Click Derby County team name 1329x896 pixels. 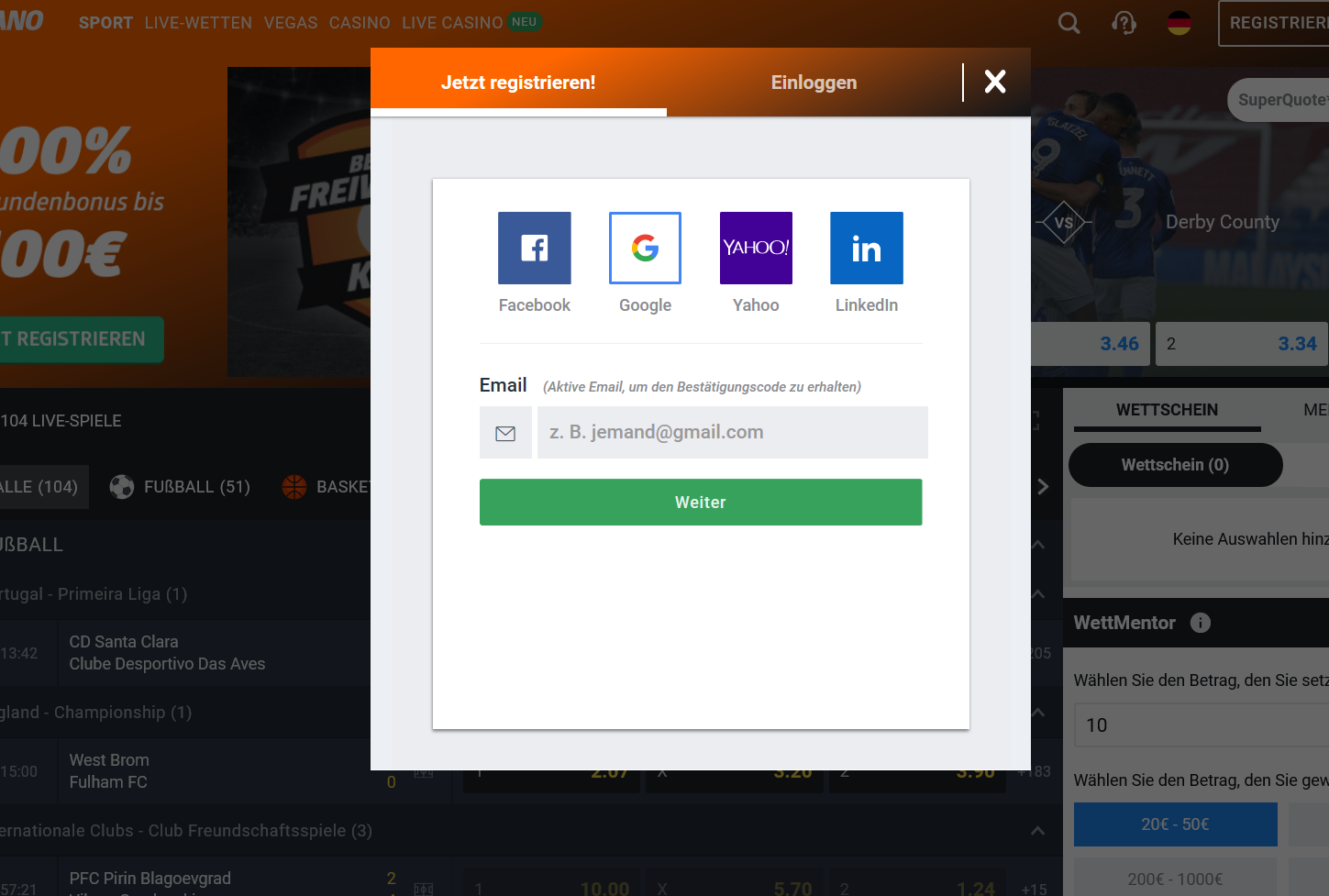[x=1222, y=222]
